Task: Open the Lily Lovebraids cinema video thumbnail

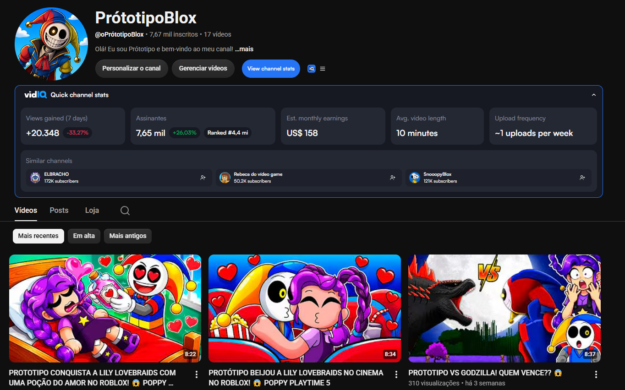Action: coord(305,308)
